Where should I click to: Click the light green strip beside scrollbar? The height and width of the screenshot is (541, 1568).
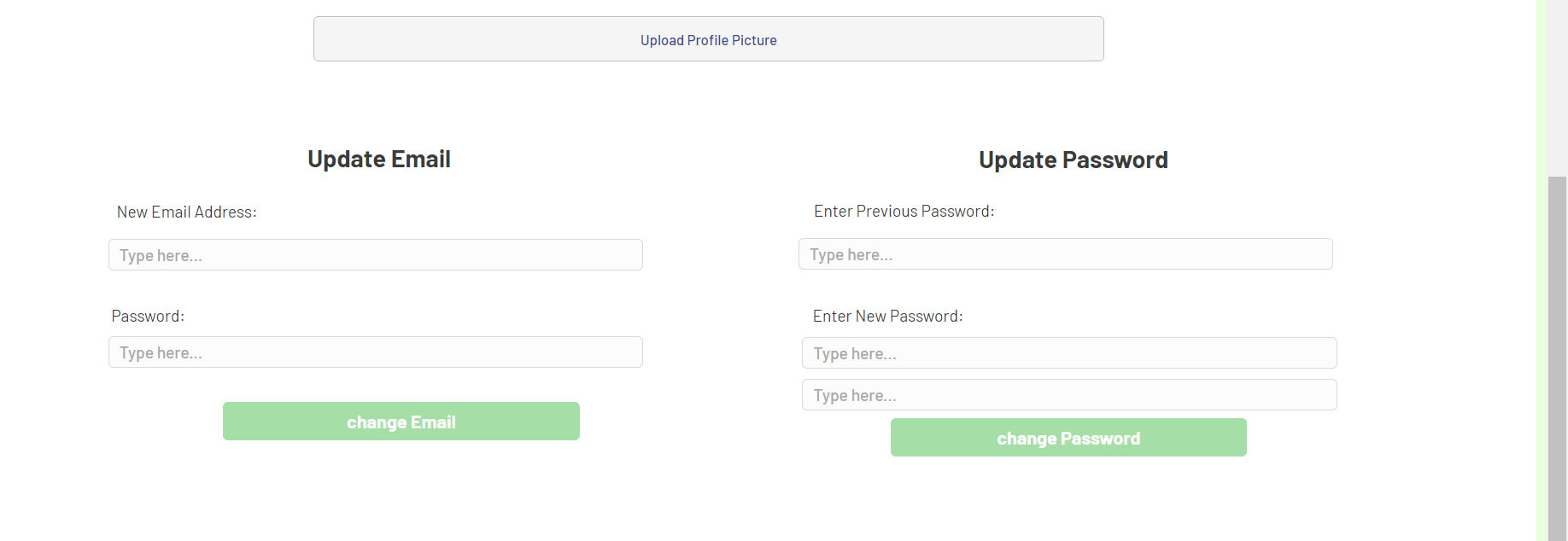pyautogui.click(x=1542, y=256)
